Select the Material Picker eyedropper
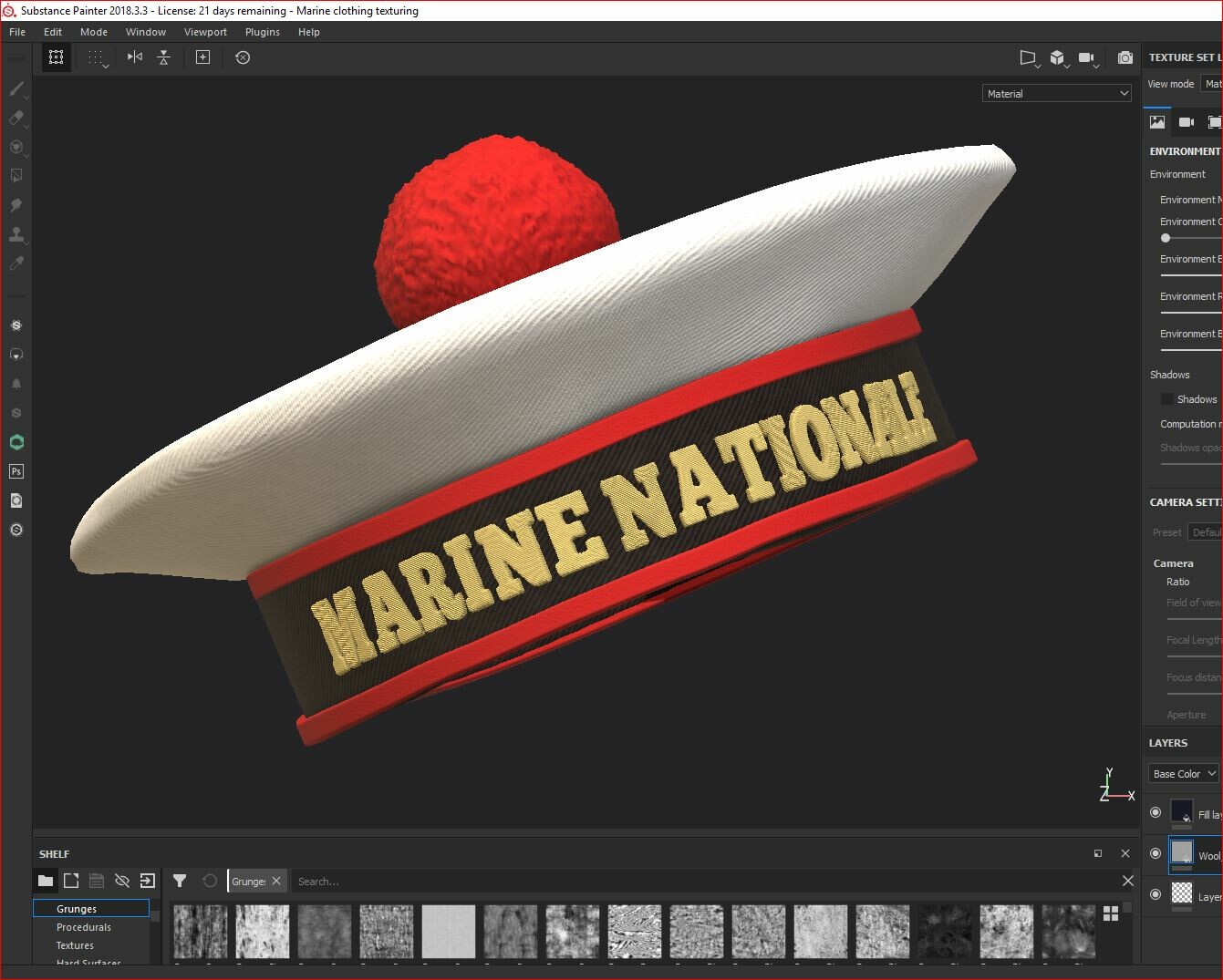The image size is (1223, 980). coord(16,263)
